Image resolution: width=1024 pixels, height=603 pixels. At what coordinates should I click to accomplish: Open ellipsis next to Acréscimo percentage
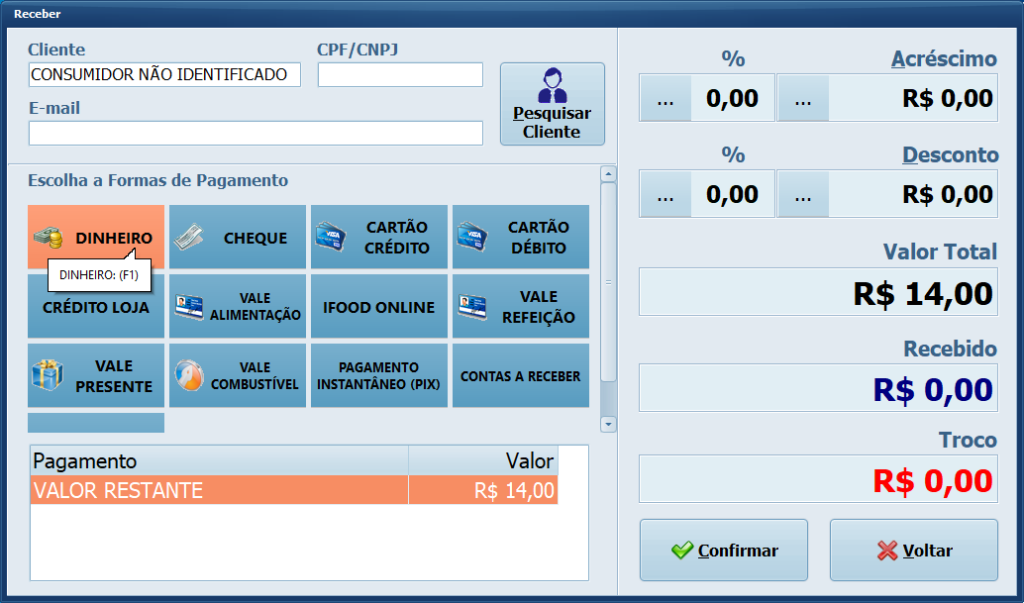(665, 99)
